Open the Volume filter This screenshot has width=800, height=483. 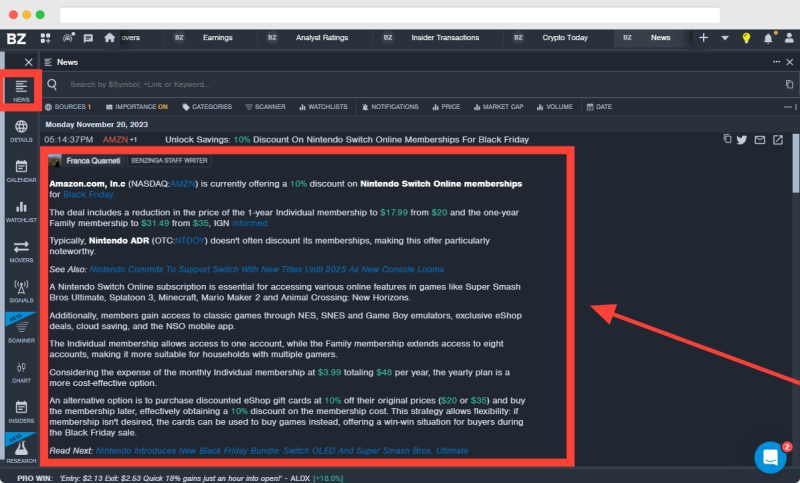tap(555, 107)
